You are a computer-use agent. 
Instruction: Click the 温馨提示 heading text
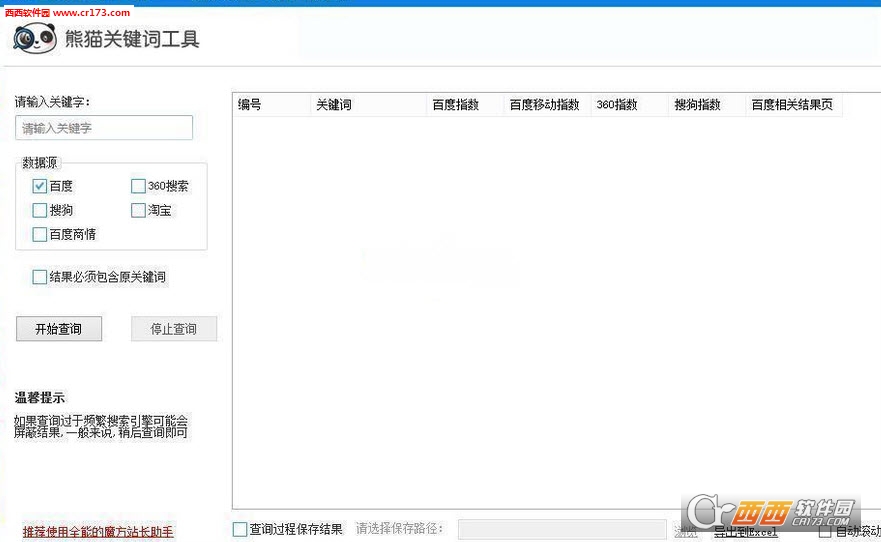coord(40,398)
